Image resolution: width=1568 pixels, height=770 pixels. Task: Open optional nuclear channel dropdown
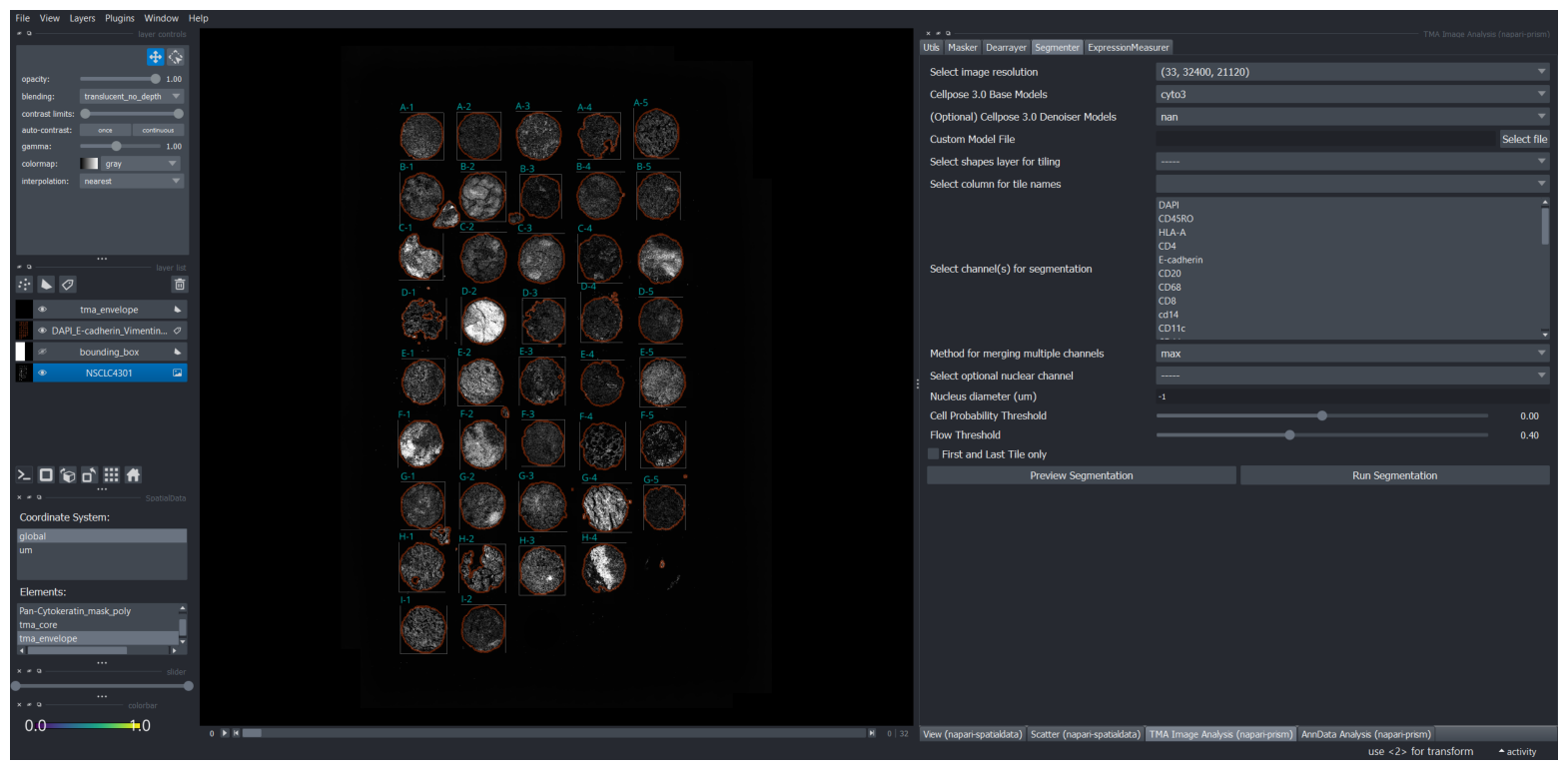tap(1352, 376)
